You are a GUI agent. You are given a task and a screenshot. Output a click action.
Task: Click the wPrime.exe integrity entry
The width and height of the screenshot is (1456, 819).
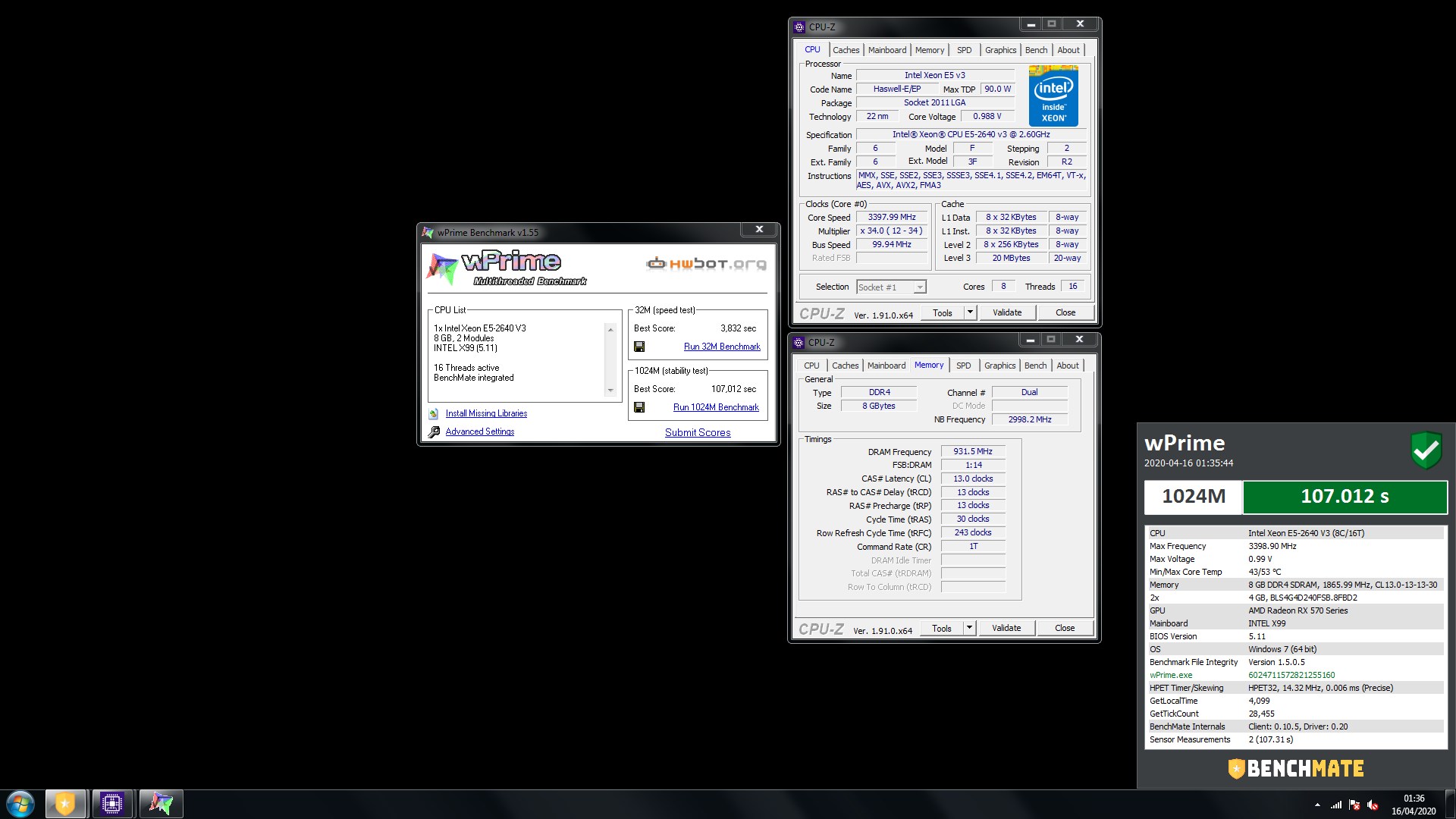pyautogui.click(x=1296, y=675)
